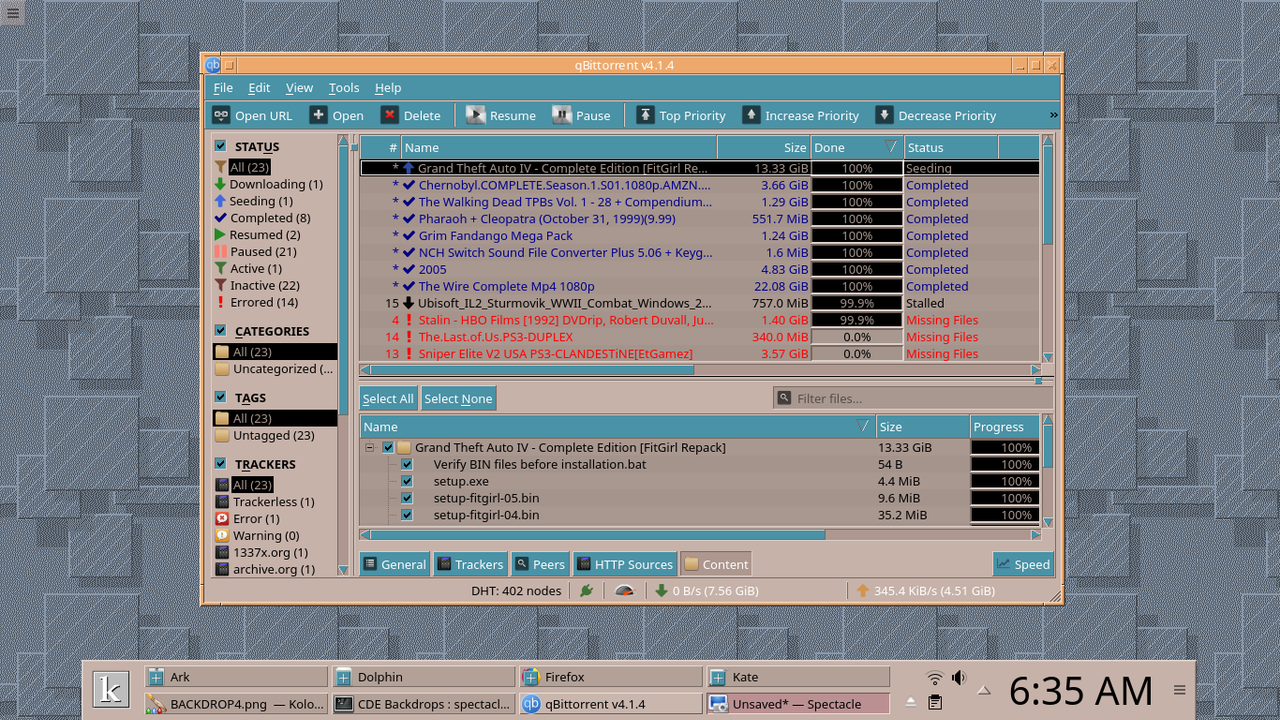Open the Tools menu

point(343,87)
